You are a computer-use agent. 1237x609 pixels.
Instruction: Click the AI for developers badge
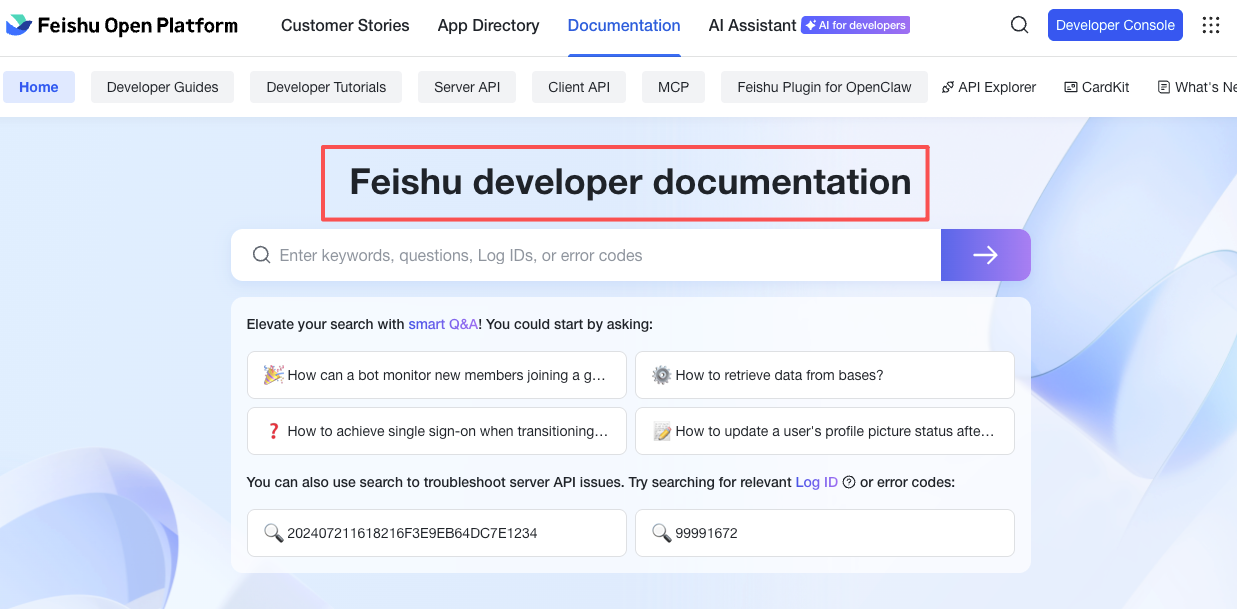click(855, 25)
